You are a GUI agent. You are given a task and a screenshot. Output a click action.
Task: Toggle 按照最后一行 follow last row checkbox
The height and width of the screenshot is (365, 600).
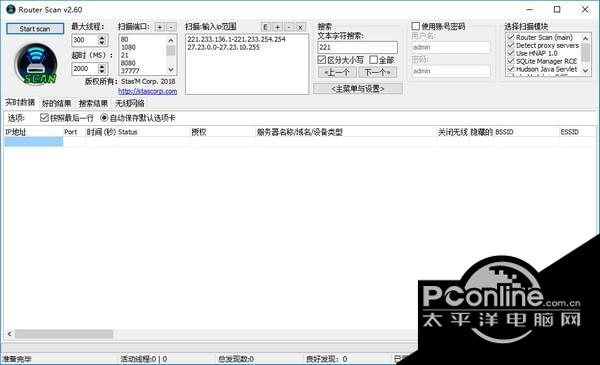[x=44, y=117]
